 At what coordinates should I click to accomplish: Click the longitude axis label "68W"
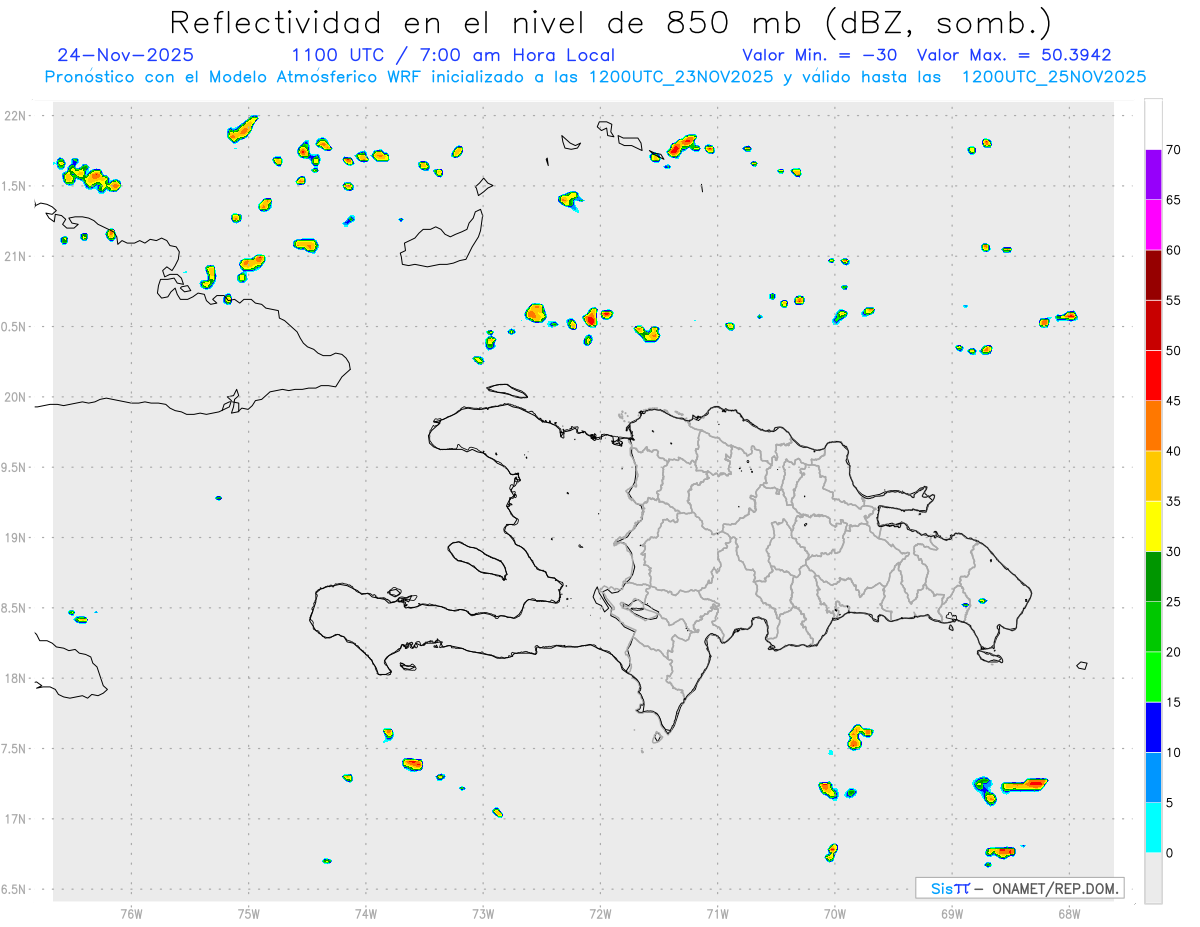click(1069, 914)
